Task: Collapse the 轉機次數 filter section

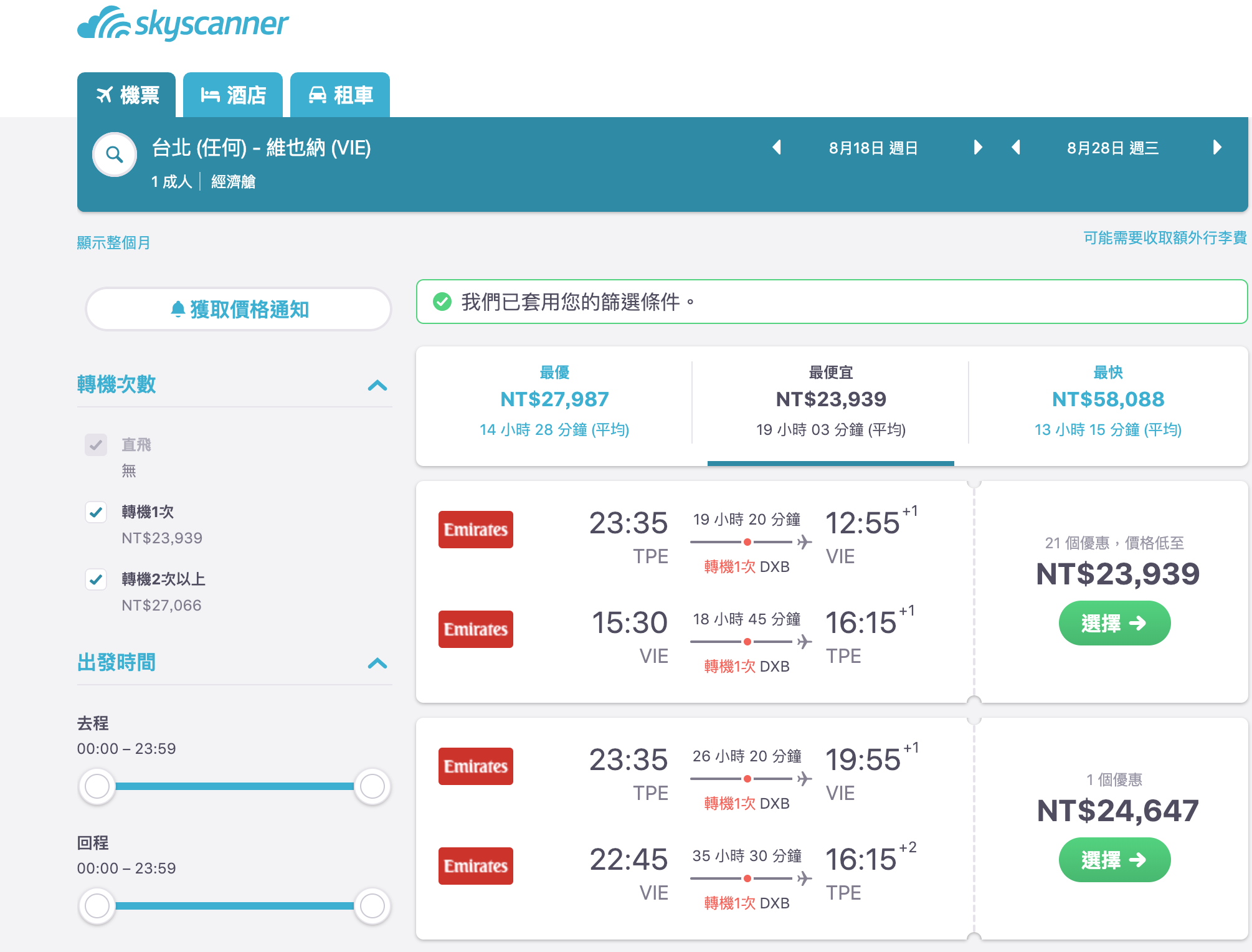Action: pos(376,386)
